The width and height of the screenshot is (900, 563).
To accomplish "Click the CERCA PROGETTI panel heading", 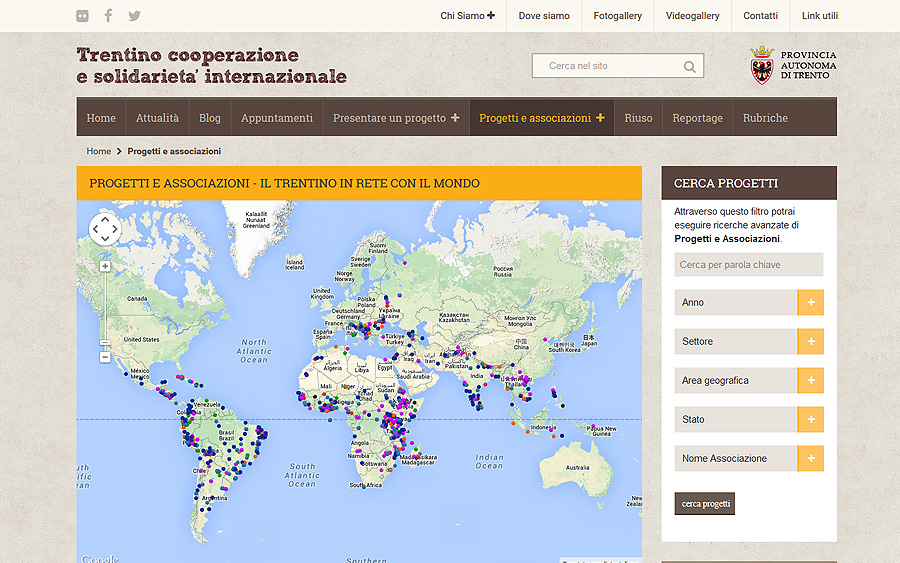I will pos(726,183).
